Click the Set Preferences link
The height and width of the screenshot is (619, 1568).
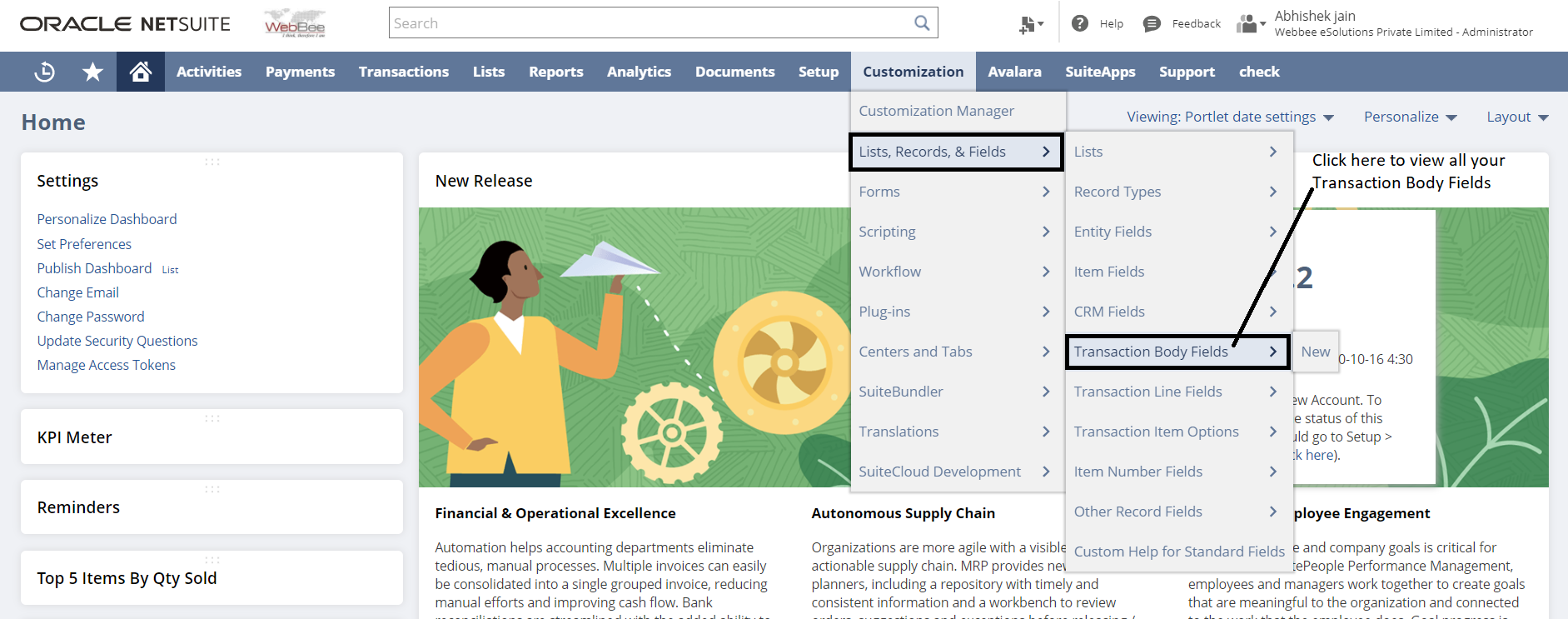84,244
